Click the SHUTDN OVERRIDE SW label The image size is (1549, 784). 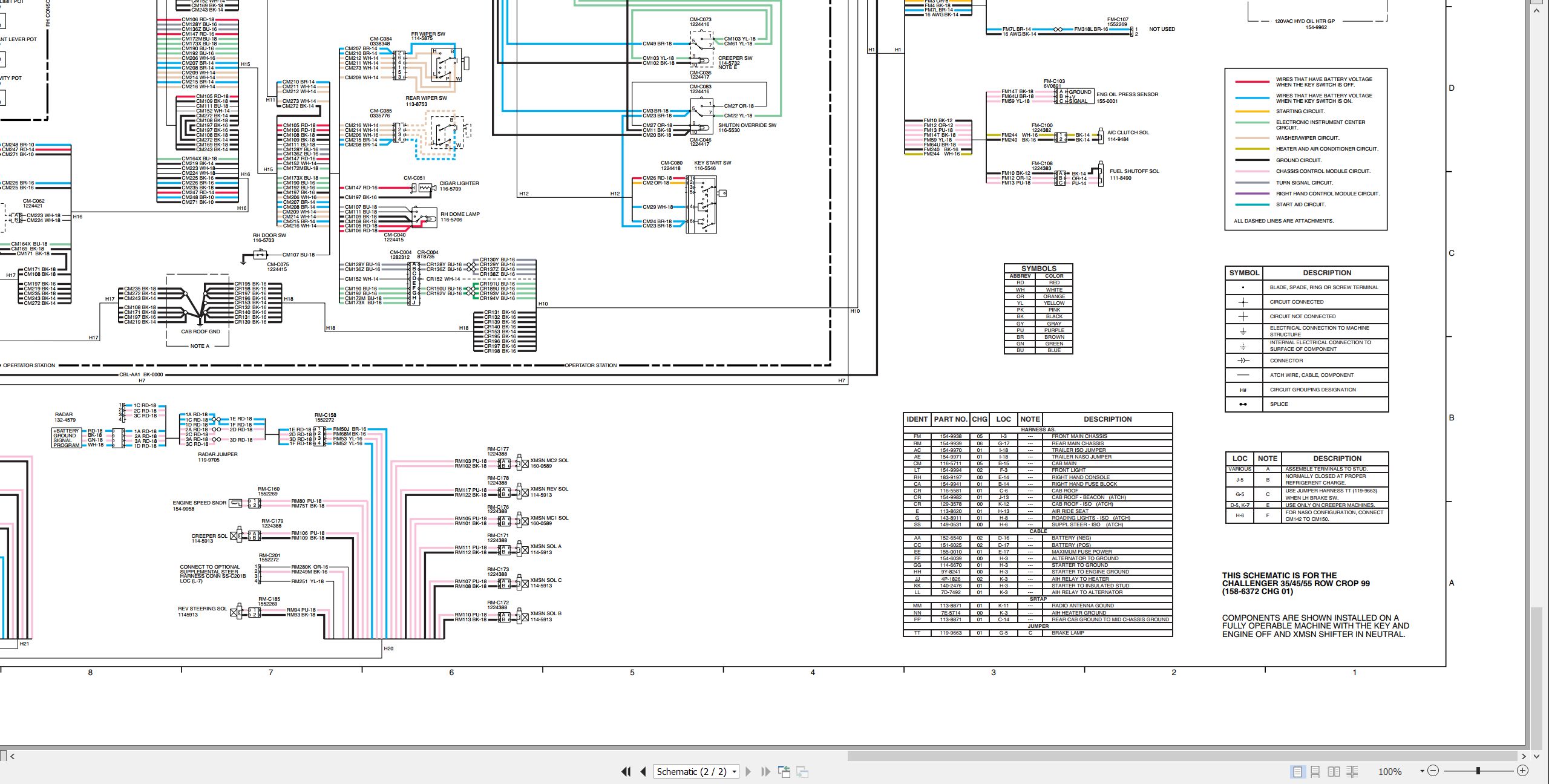[x=747, y=125]
